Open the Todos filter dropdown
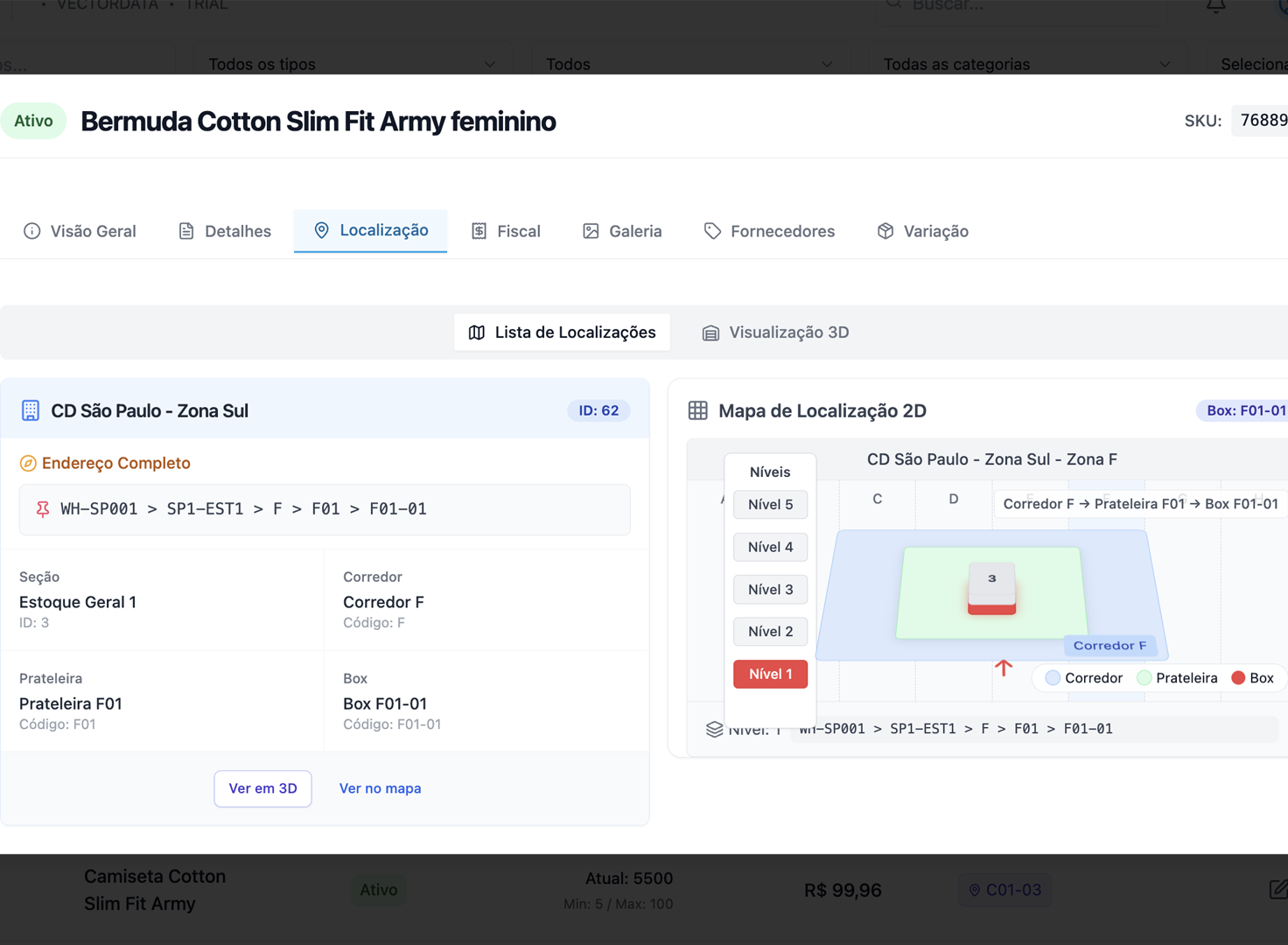Image resolution: width=1288 pixels, height=945 pixels. point(688,64)
